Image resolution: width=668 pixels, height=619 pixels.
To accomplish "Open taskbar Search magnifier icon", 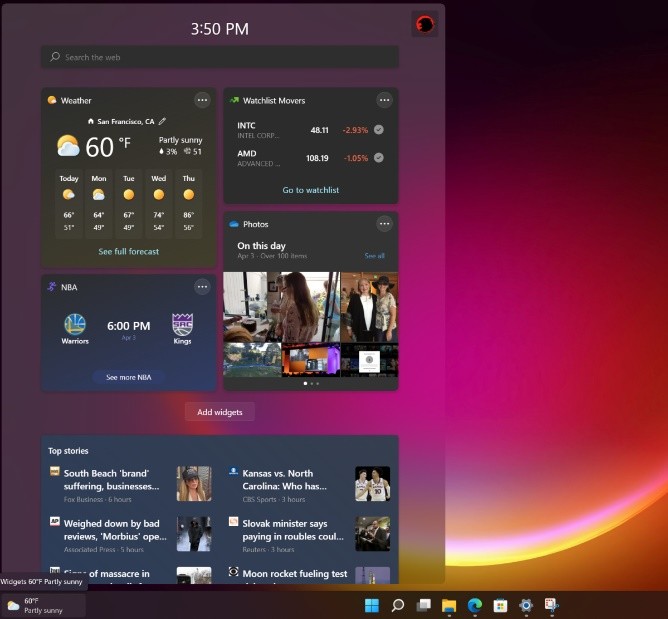I will 397,605.
